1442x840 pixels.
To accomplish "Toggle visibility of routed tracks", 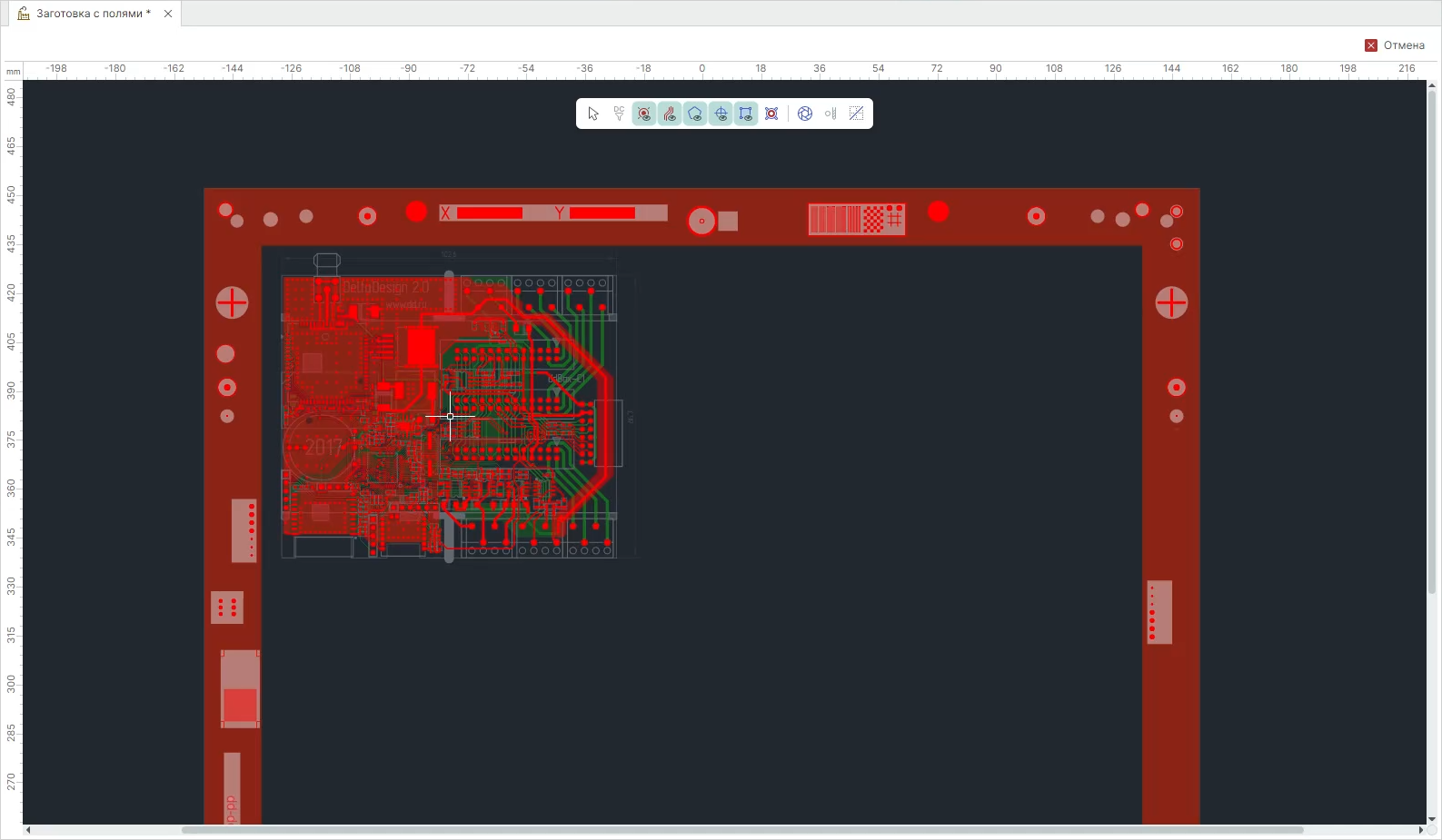I will tap(670, 114).
